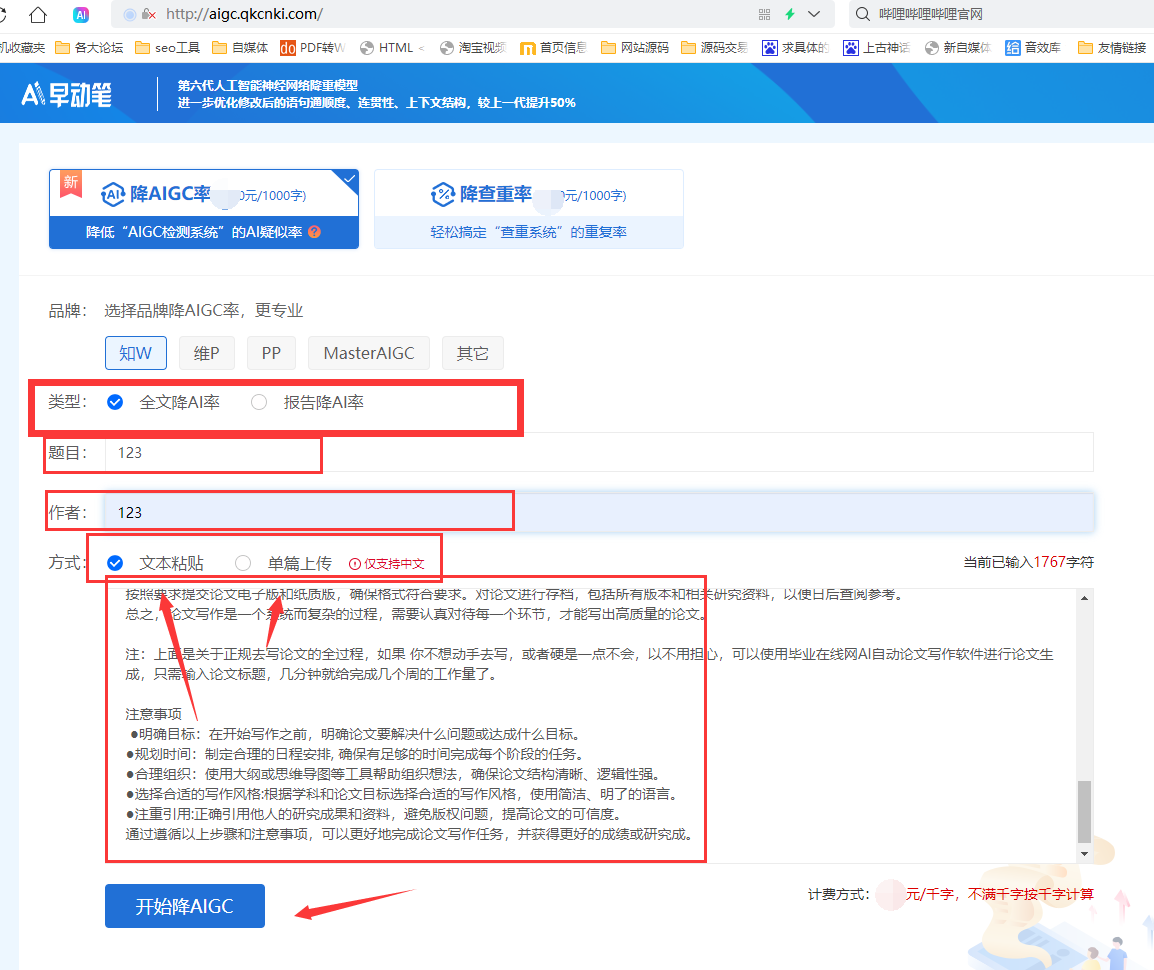Click the 注意事项 heading in text area
Screen dimensions: 1154x970
coord(153,714)
